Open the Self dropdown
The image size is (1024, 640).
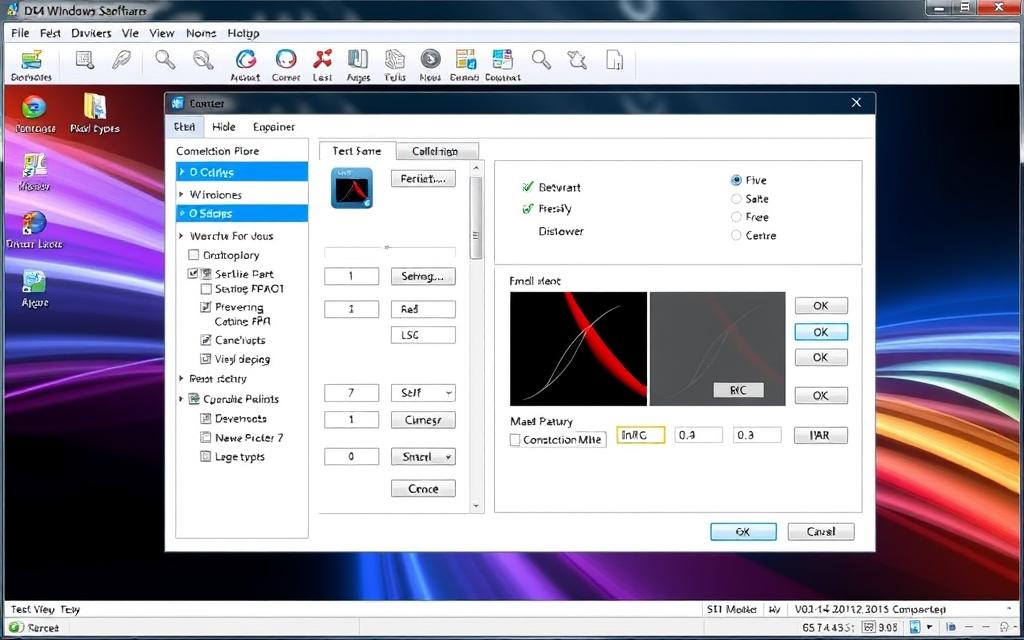423,393
